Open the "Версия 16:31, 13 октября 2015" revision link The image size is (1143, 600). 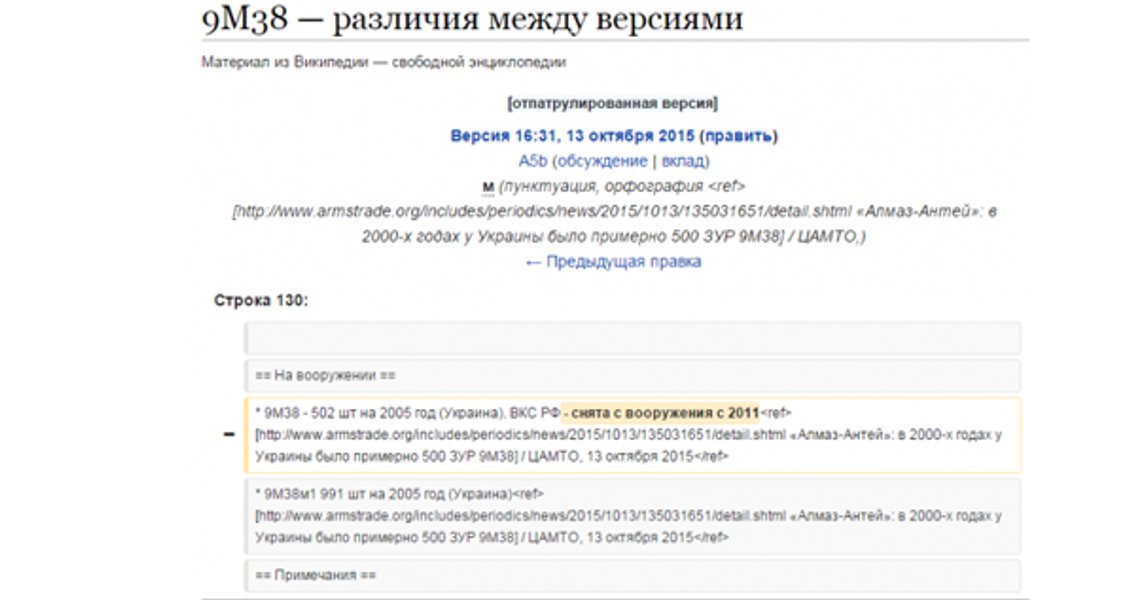(571, 135)
